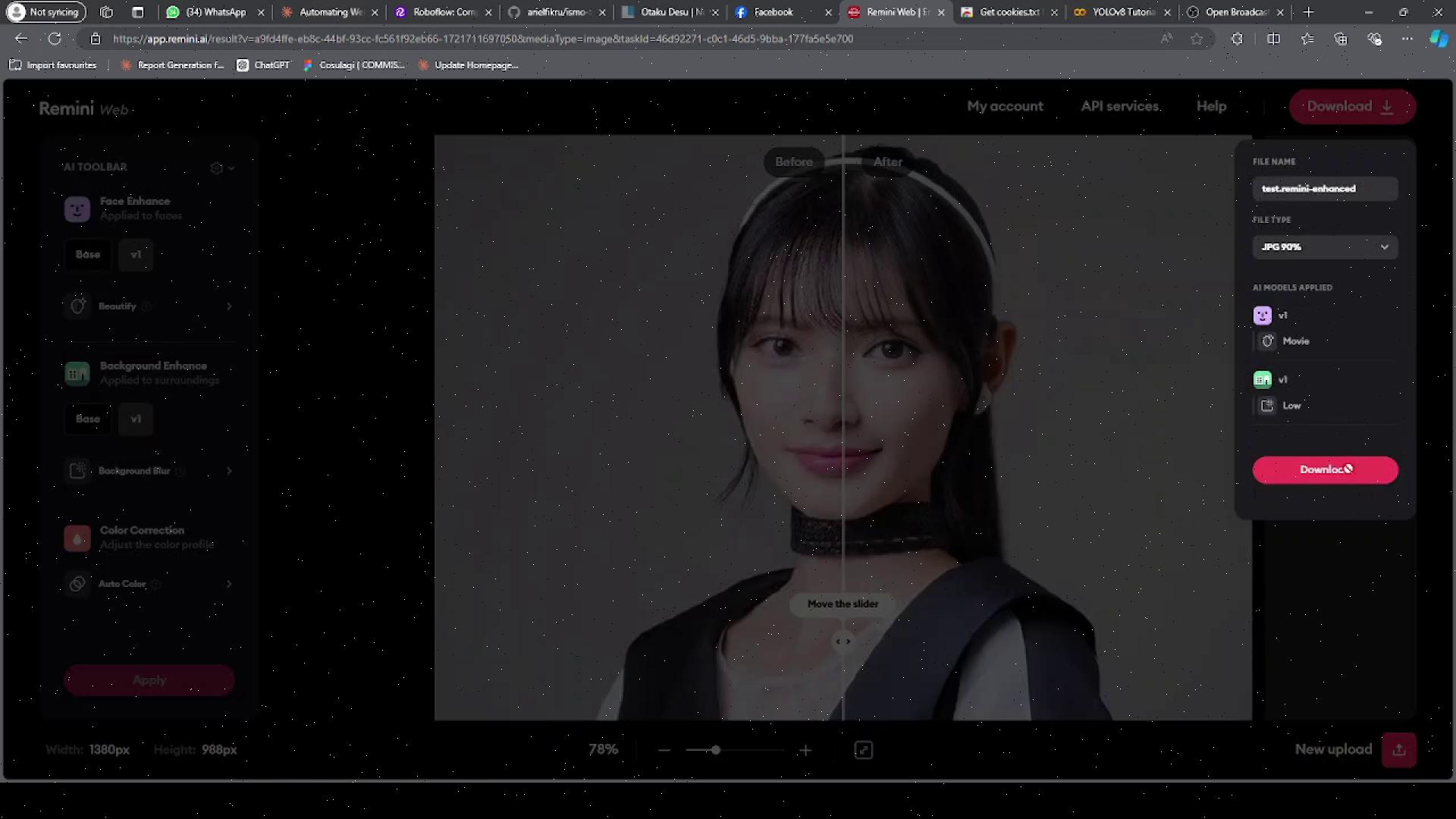Open Update Homepage bookmark
This screenshot has height=819, width=1456.
(x=468, y=65)
